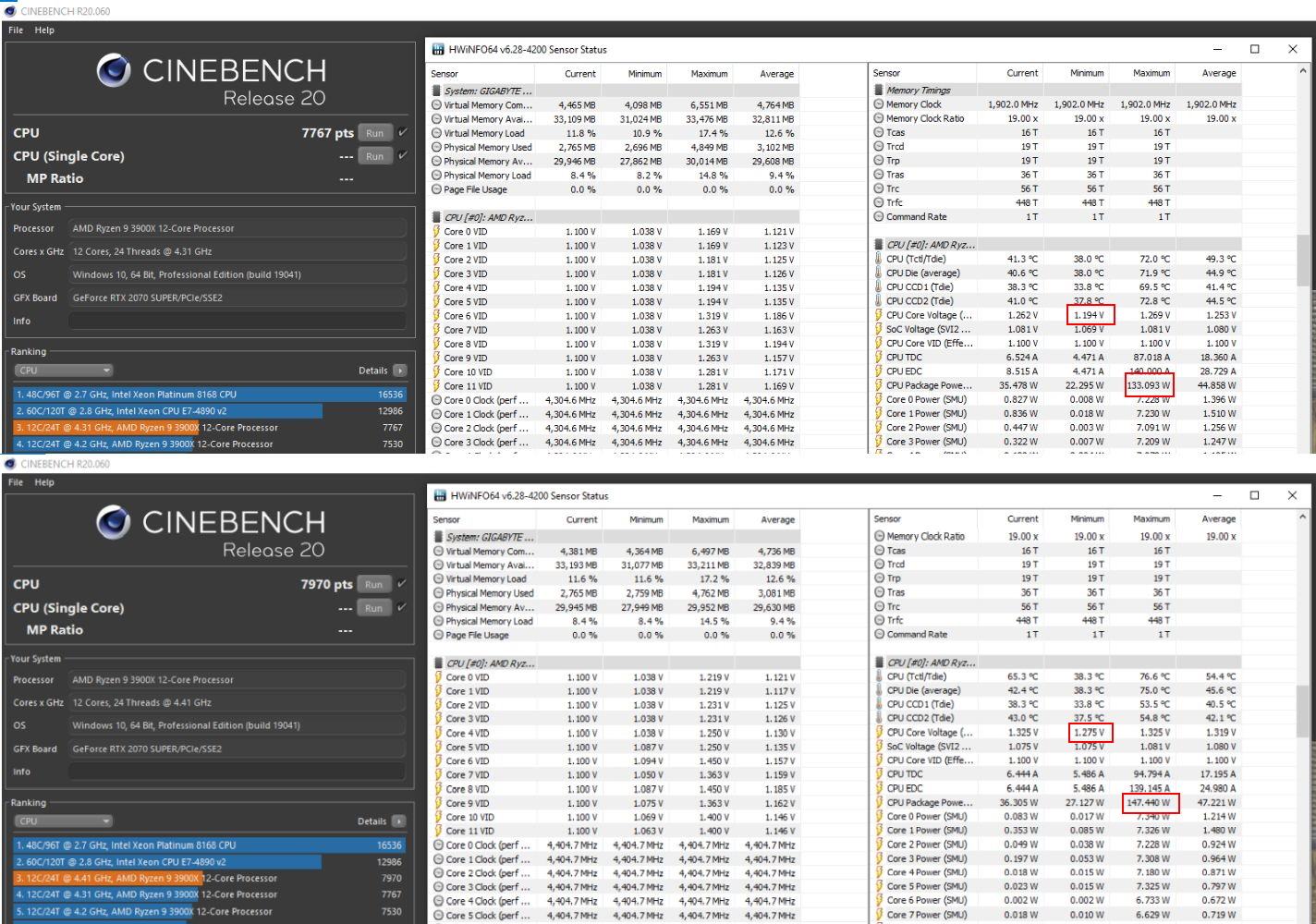Click the Info field in the 7767 pts Cinebench window

pos(237,321)
